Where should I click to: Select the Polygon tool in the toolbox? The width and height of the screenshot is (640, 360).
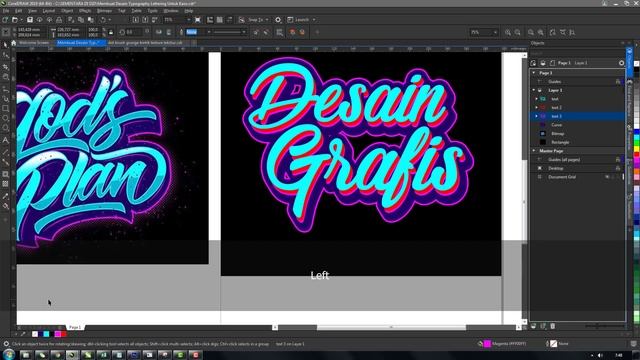click(5, 129)
